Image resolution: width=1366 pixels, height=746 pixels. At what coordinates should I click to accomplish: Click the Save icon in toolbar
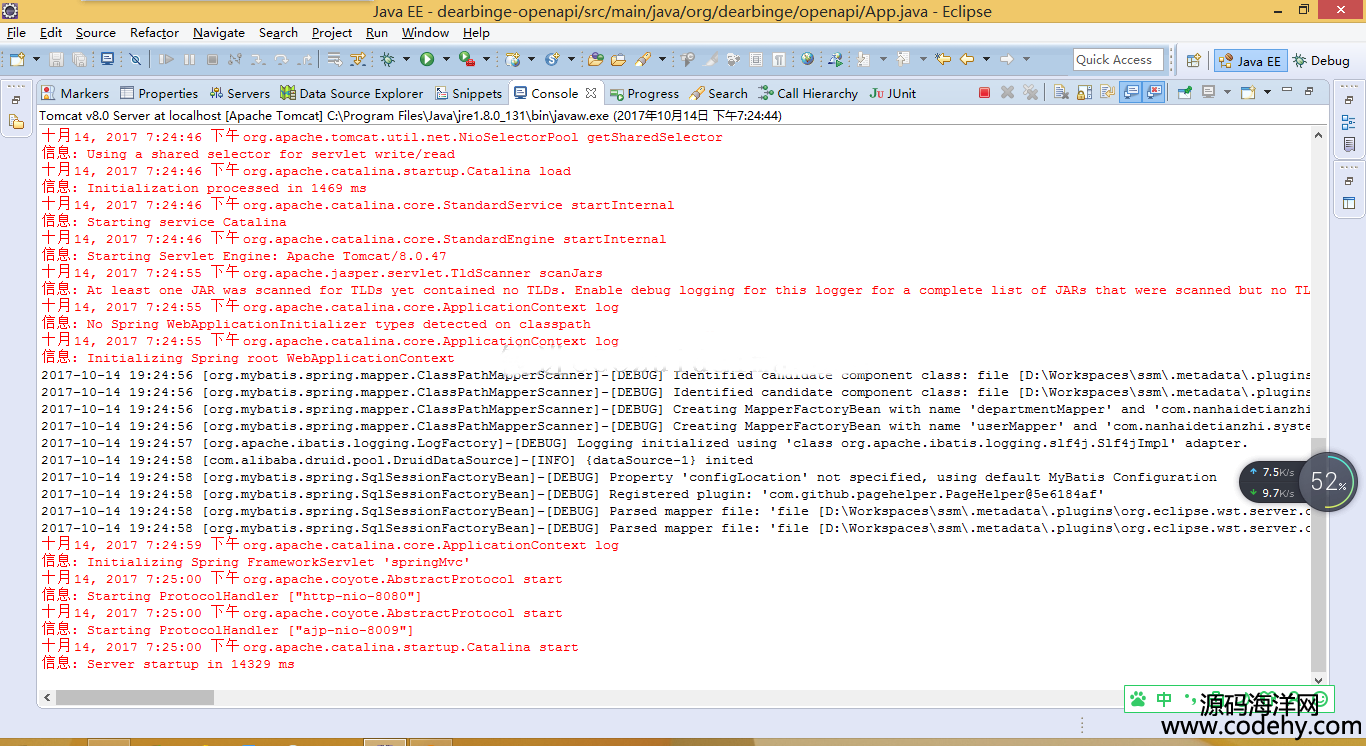tap(56, 59)
